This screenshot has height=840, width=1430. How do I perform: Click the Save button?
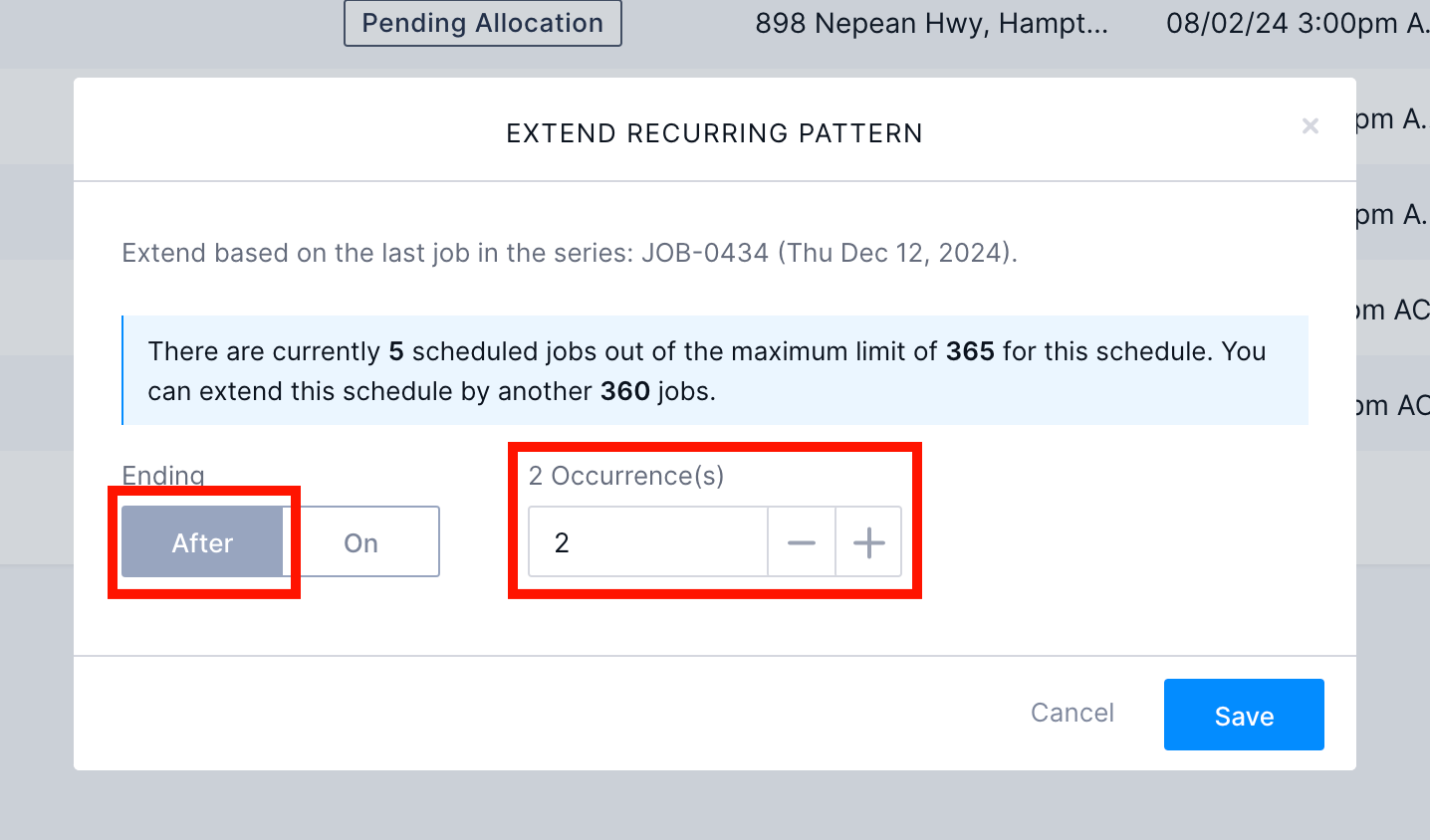1244,715
